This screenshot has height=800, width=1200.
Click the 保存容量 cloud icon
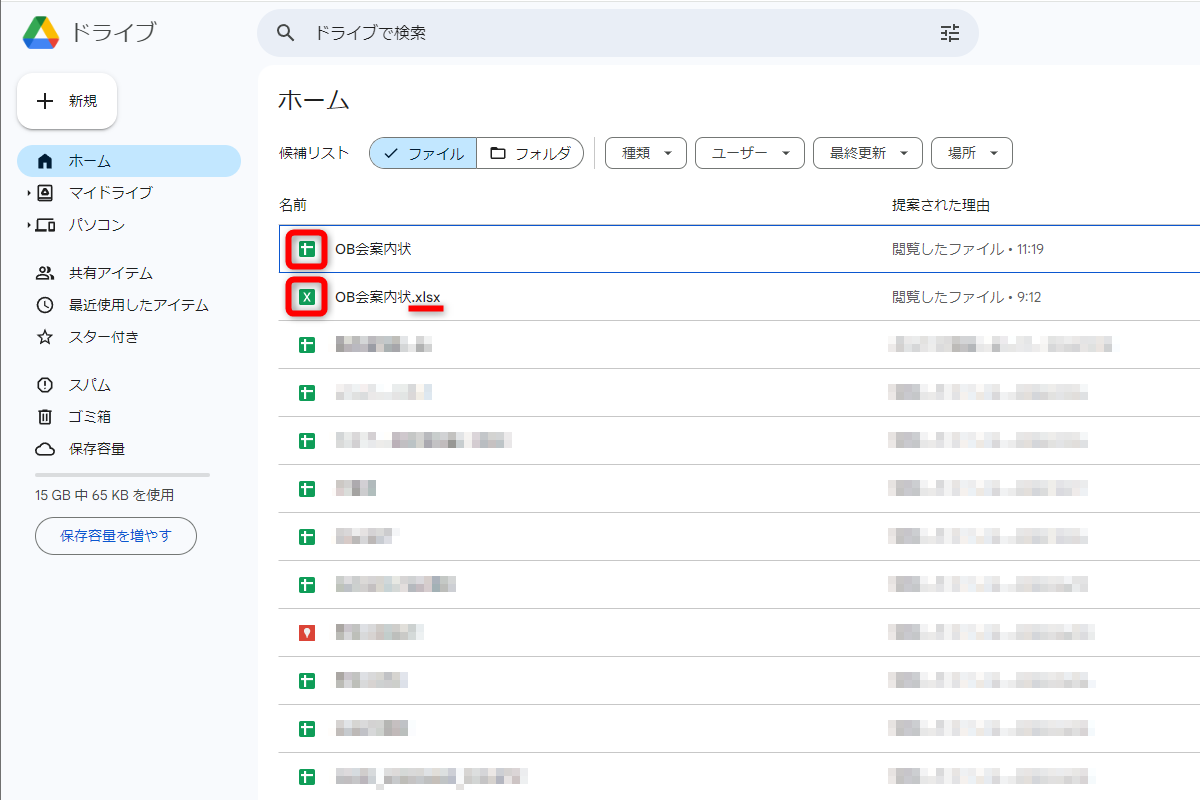pyautogui.click(x=44, y=449)
